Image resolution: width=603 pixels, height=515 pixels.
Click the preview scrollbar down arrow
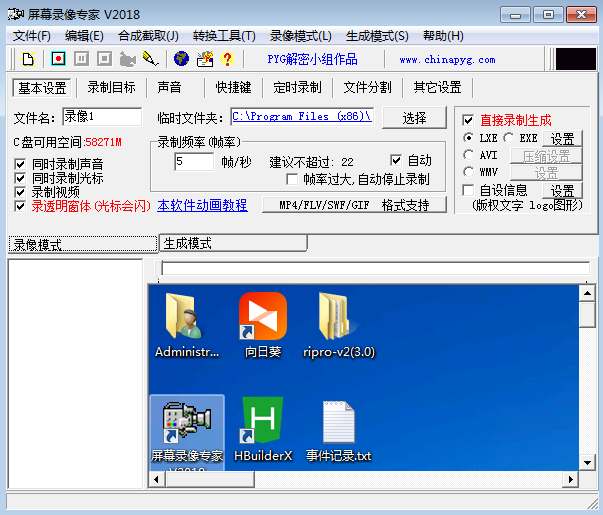tap(587, 462)
